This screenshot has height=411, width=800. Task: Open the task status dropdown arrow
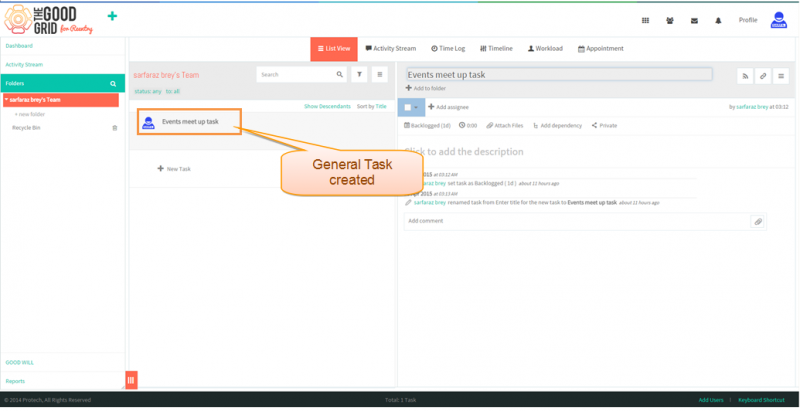pyautogui.click(x=416, y=108)
